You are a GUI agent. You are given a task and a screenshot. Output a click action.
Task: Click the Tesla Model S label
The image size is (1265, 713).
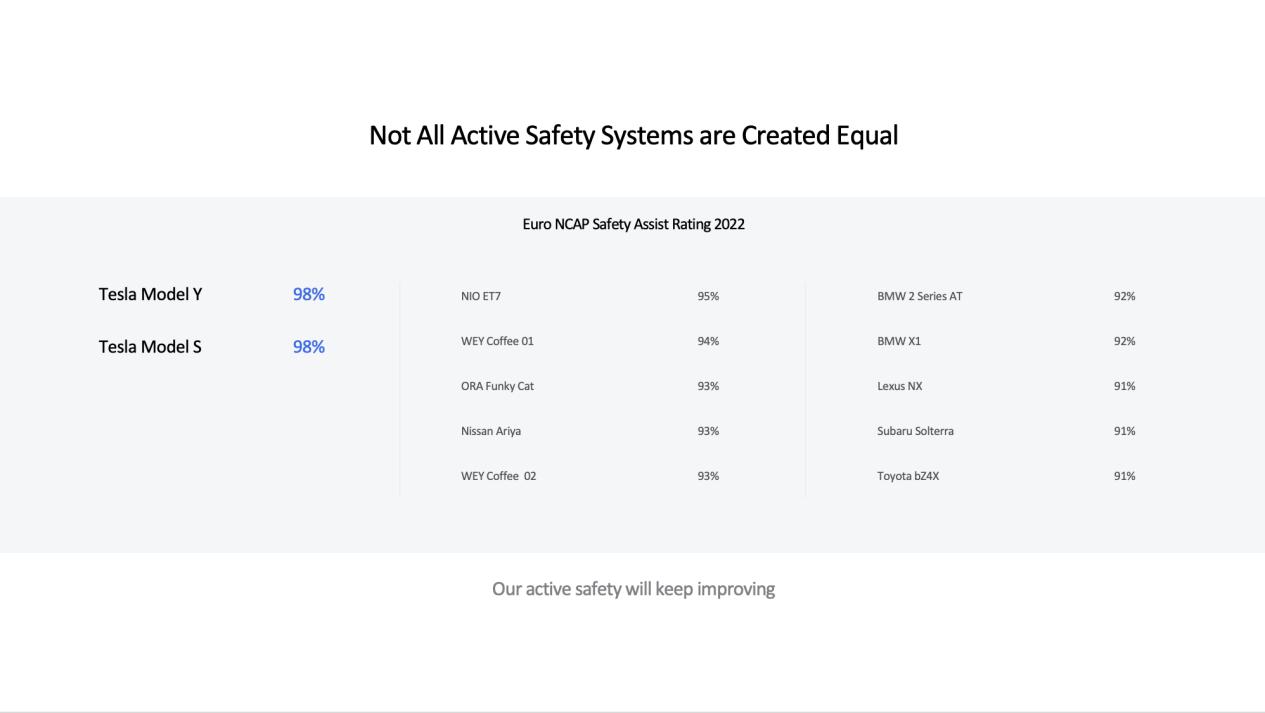click(150, 347)
